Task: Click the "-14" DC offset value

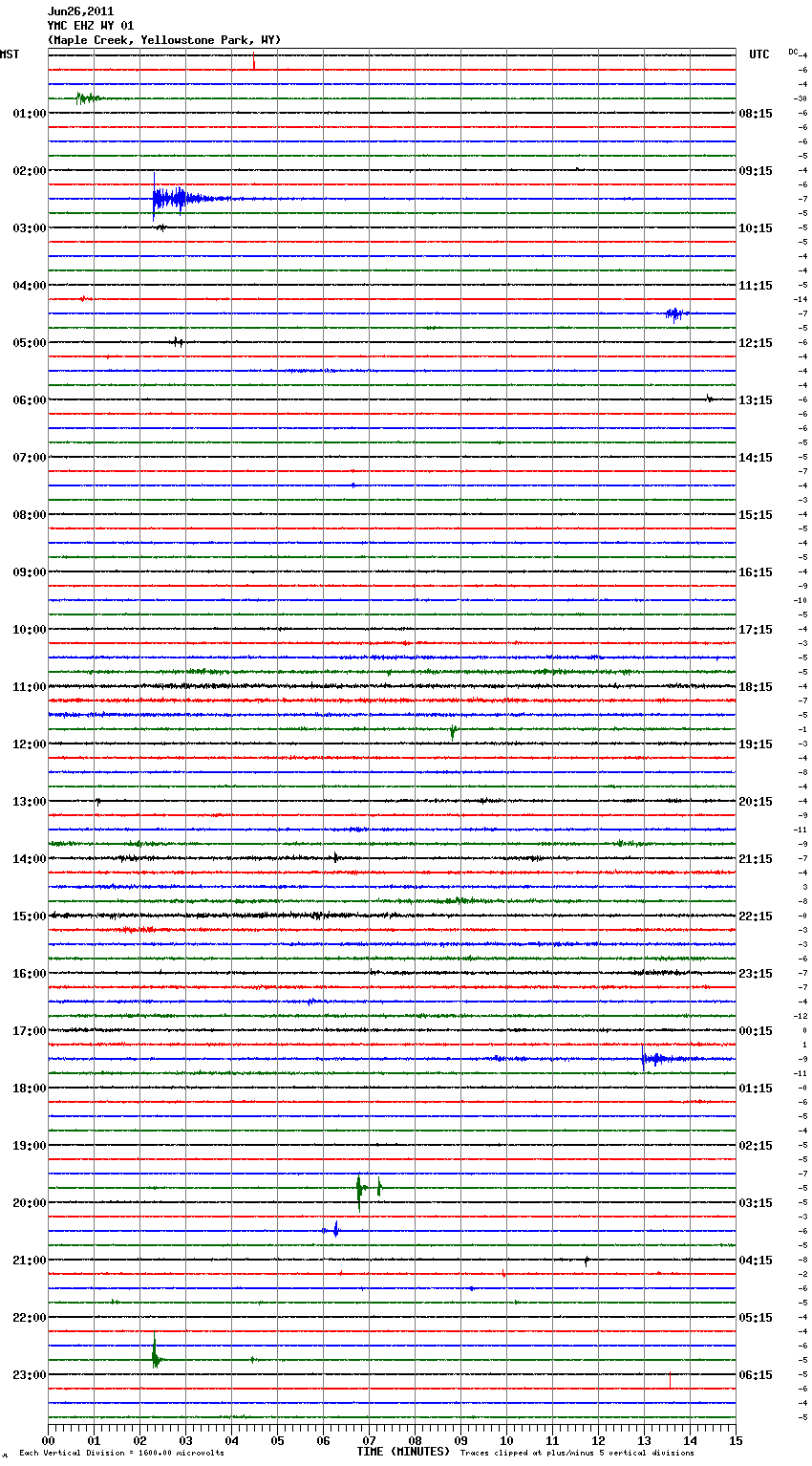Action: [801, 299]
